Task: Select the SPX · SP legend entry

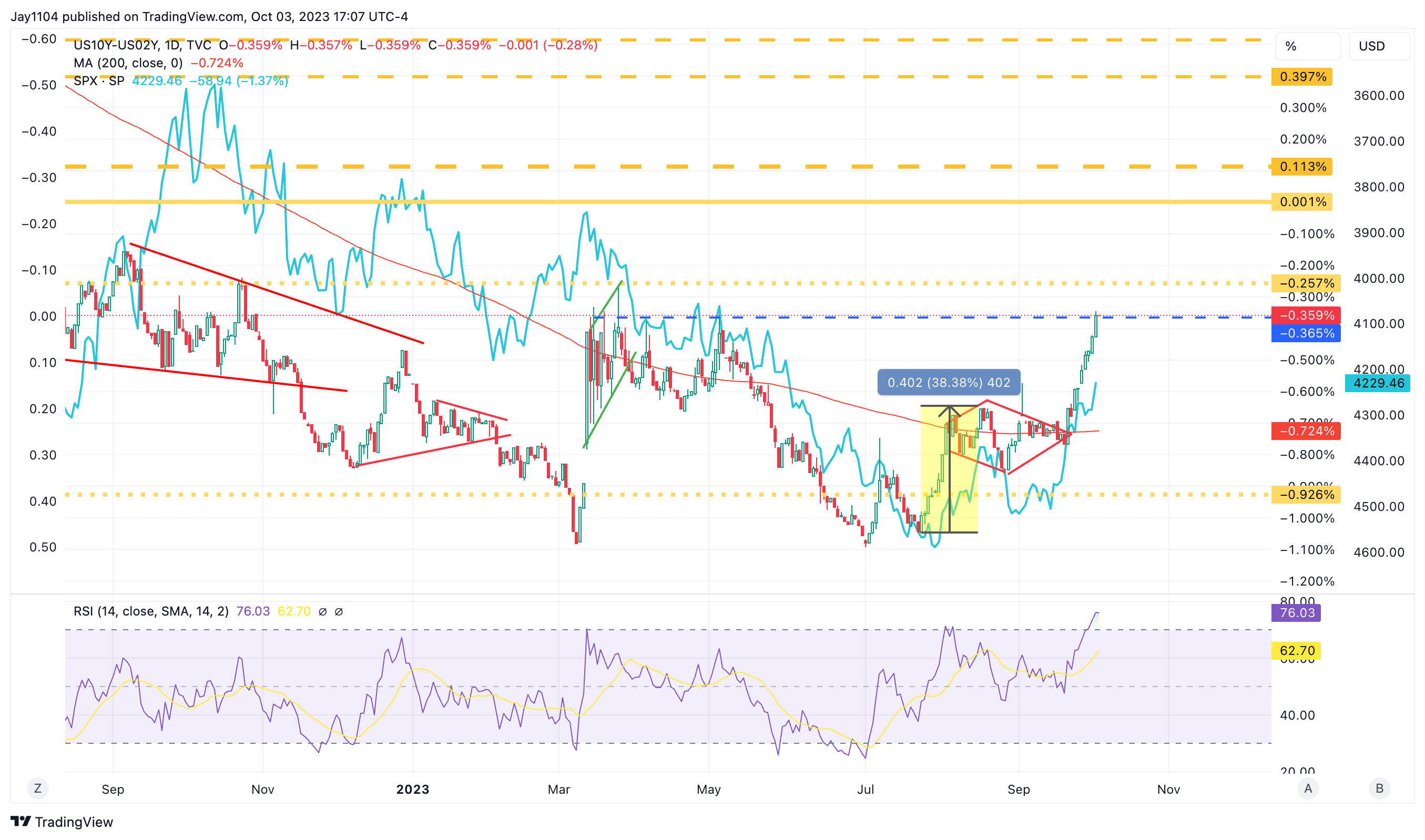Action: [99, 81]
